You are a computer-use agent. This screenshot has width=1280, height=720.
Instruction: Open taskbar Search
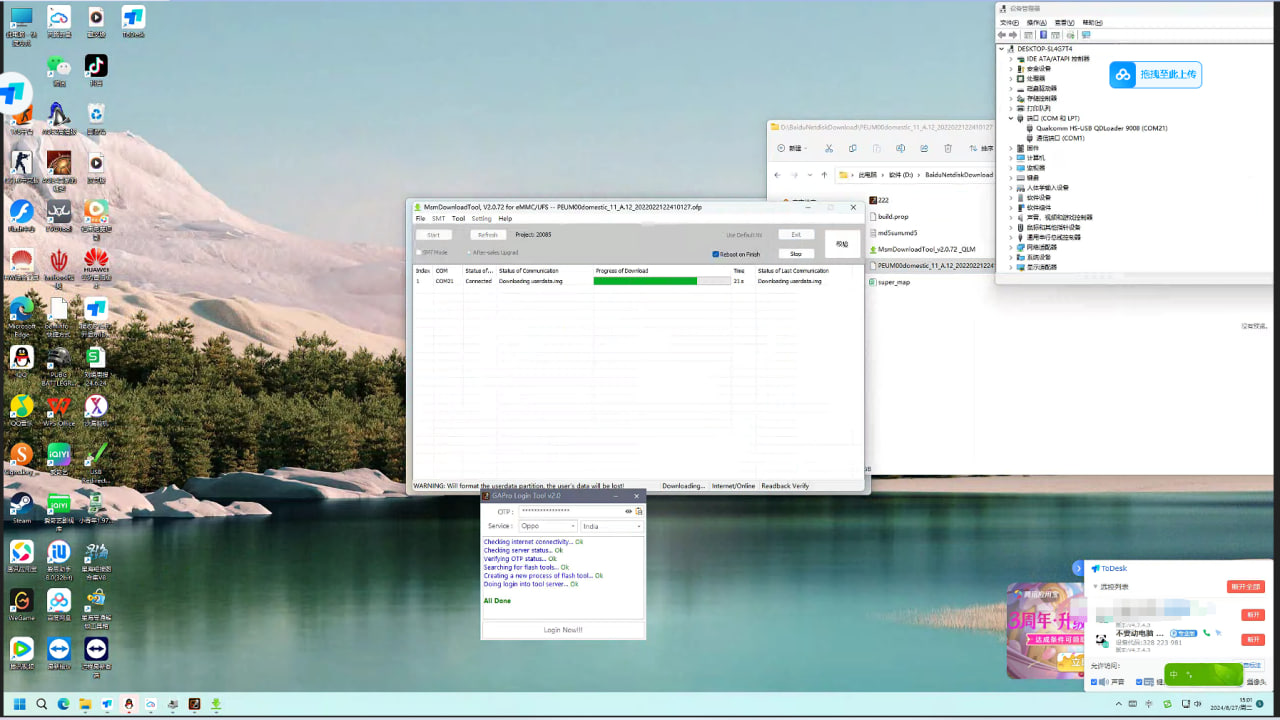[42, 704]
